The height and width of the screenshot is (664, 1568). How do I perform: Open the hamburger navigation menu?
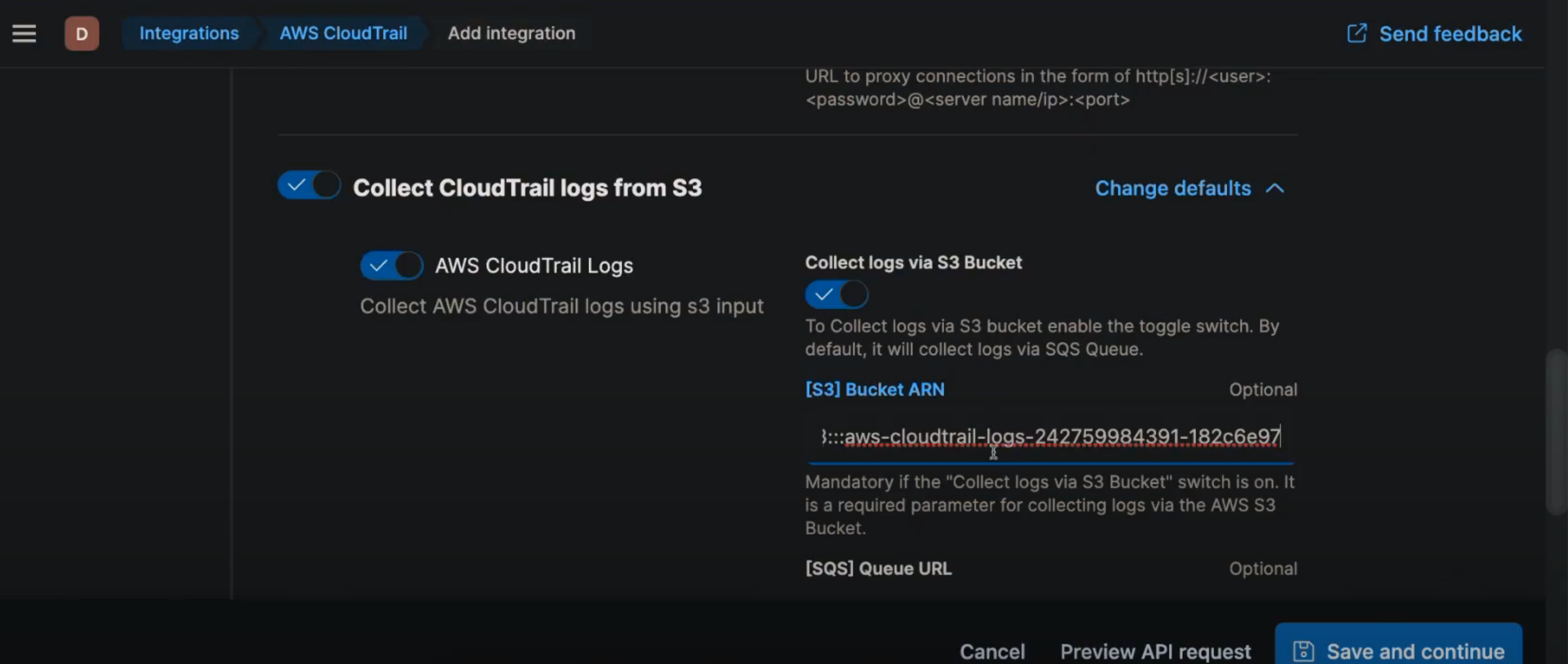[24, 34]
